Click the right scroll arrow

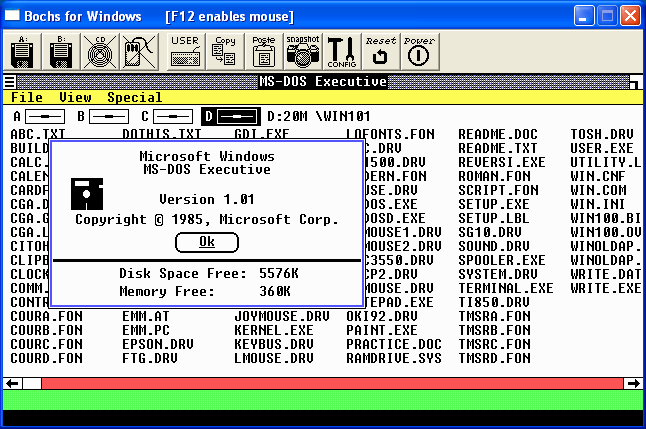[x=633, y=384]
